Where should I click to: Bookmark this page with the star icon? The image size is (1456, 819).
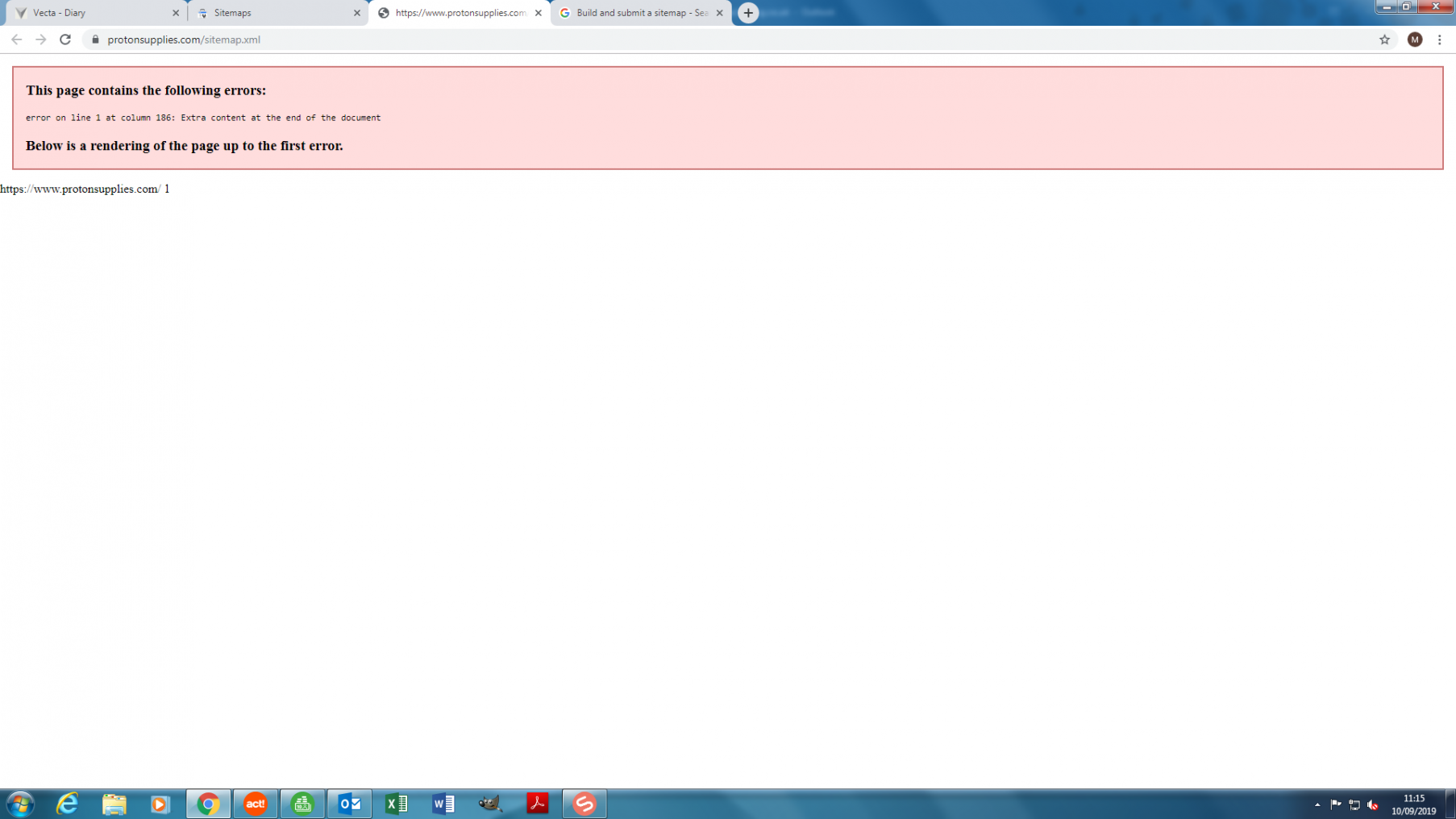coord(1384,39)
